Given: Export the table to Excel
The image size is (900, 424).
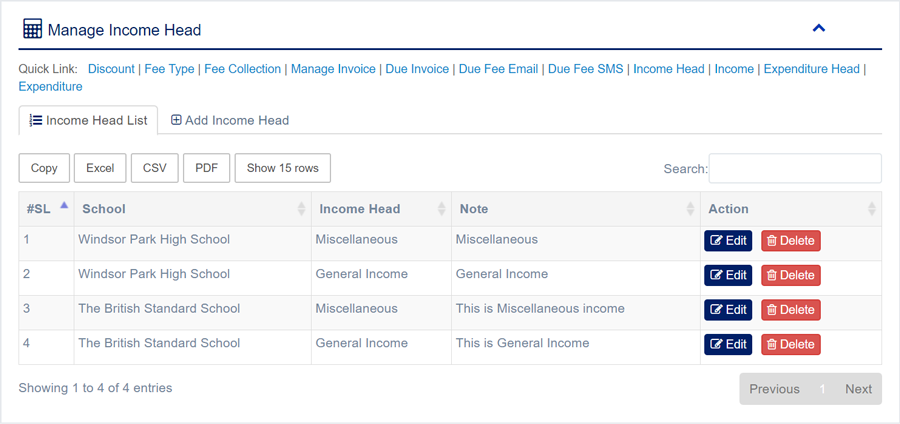Looking at the screenshot, I should (100, 168).
